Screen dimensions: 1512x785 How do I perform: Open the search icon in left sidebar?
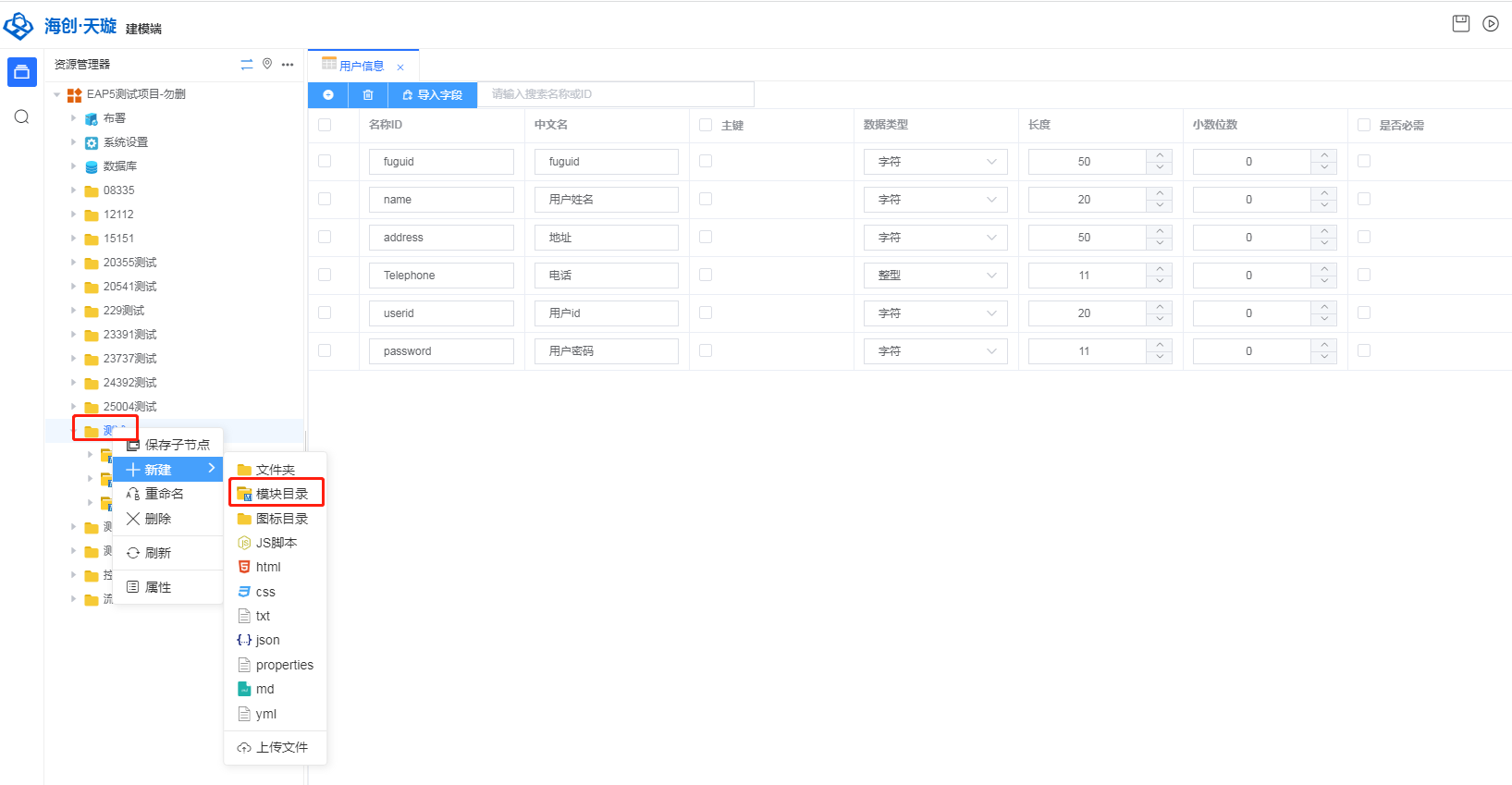pyautogui.click(x=22, y=117)
